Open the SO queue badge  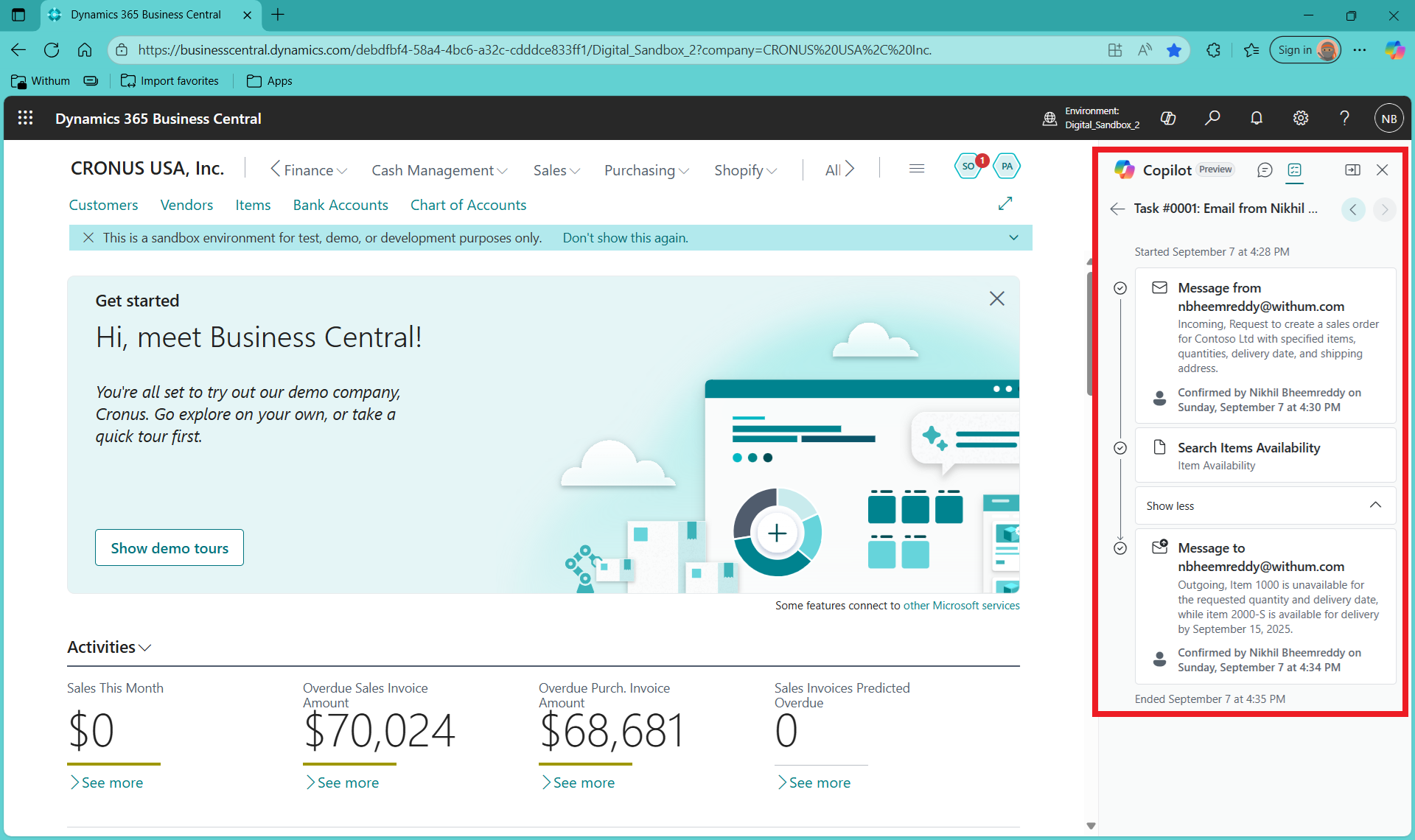click(969, 166)
